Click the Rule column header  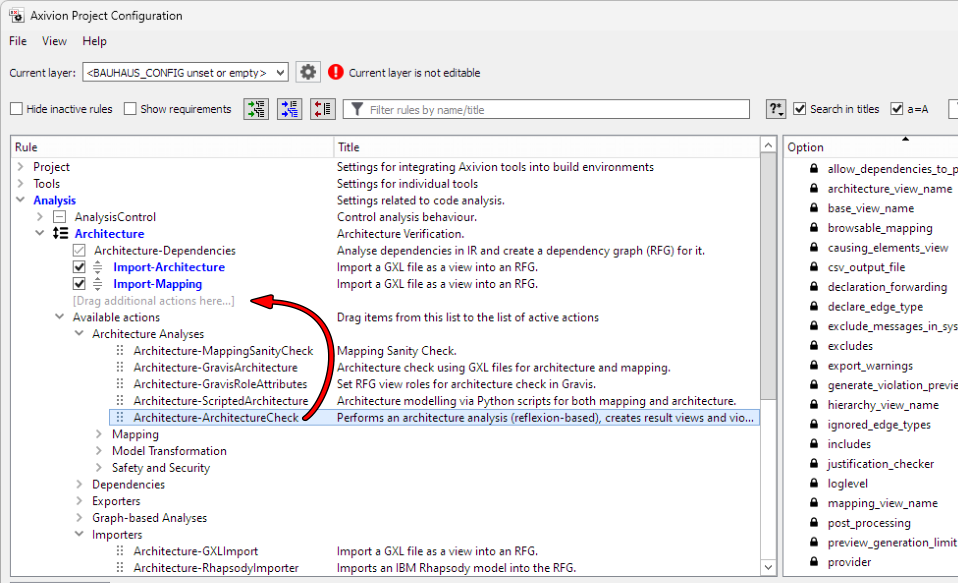click(172, 147)
